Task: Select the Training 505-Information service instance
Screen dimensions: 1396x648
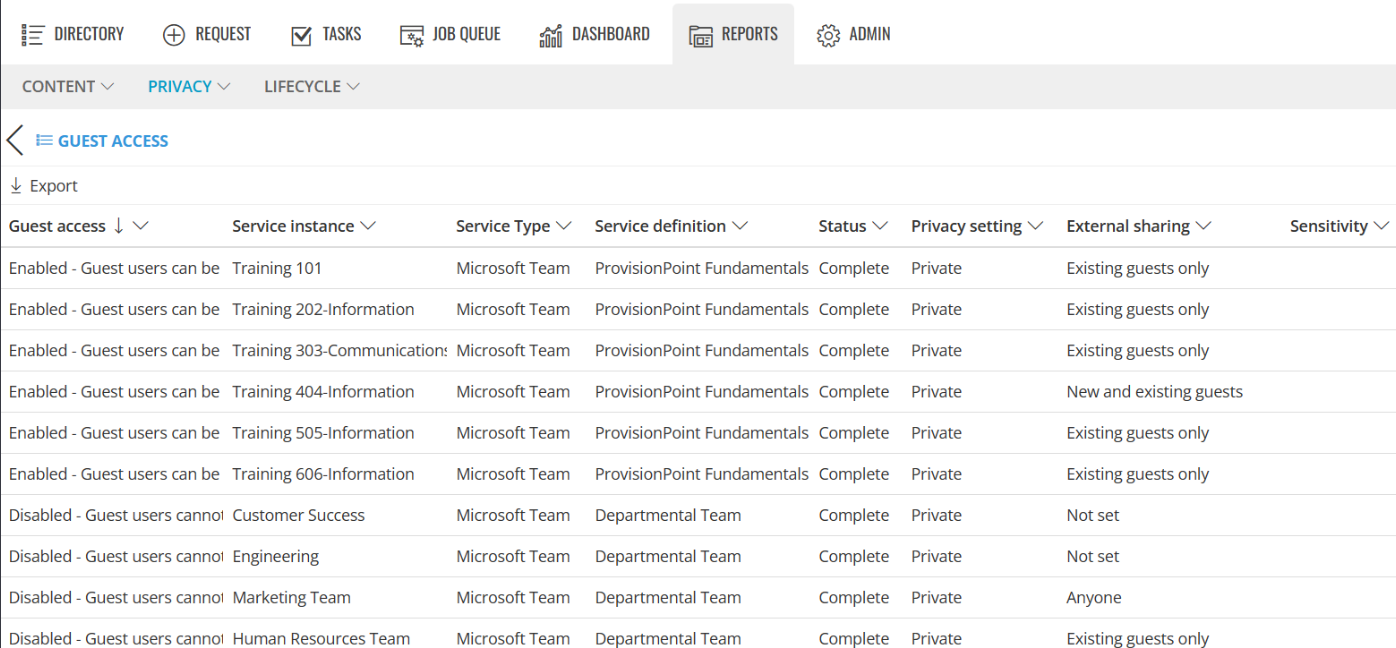Action: 323,432
